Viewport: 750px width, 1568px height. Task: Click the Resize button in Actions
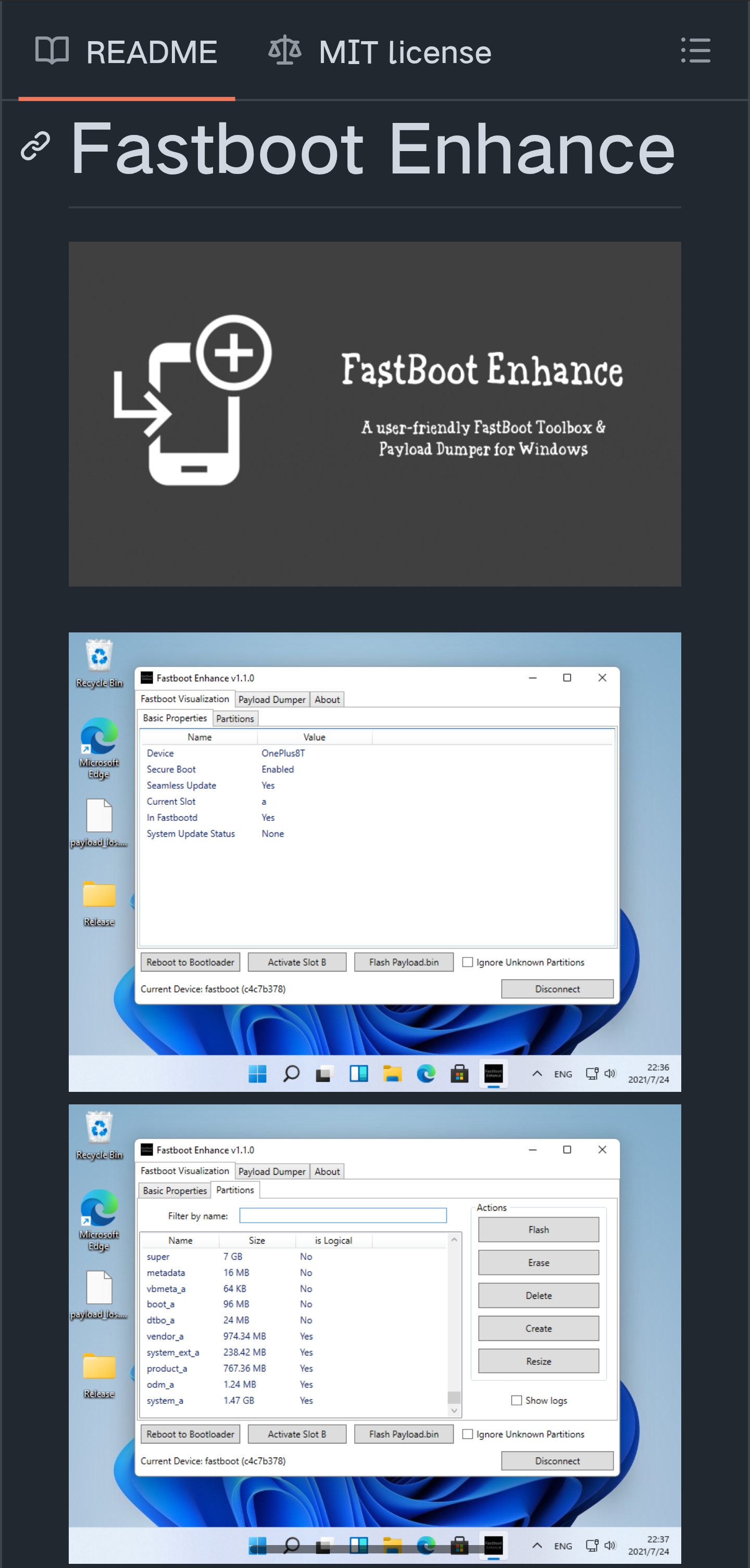[538, 1361]
